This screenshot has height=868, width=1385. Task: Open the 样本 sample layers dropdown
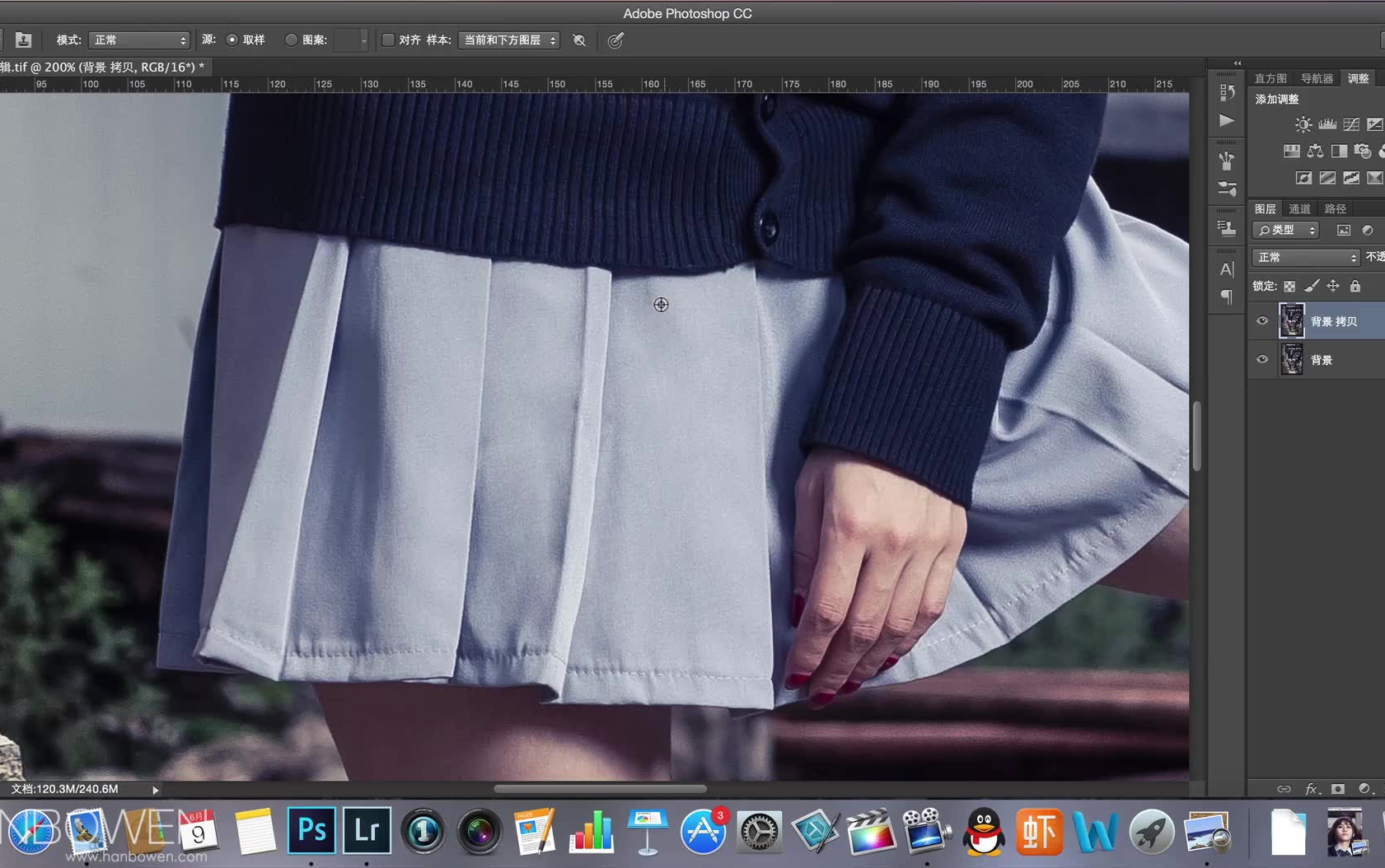509,40
